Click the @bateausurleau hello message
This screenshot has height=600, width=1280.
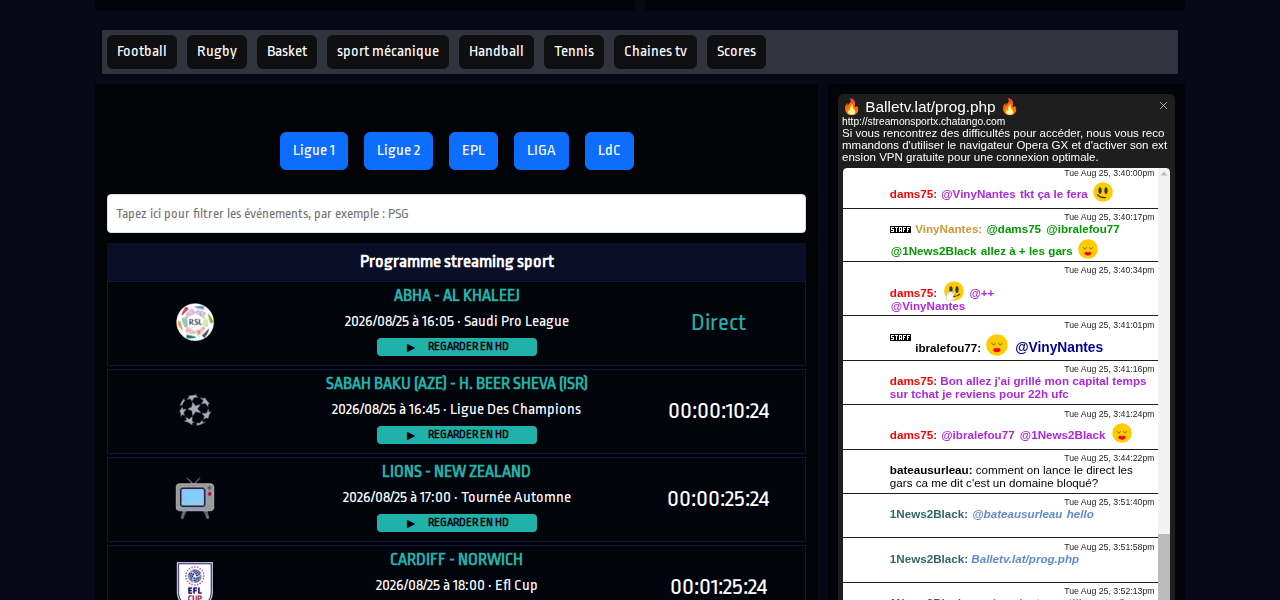pyautogui.click(x=1033, y=514)
